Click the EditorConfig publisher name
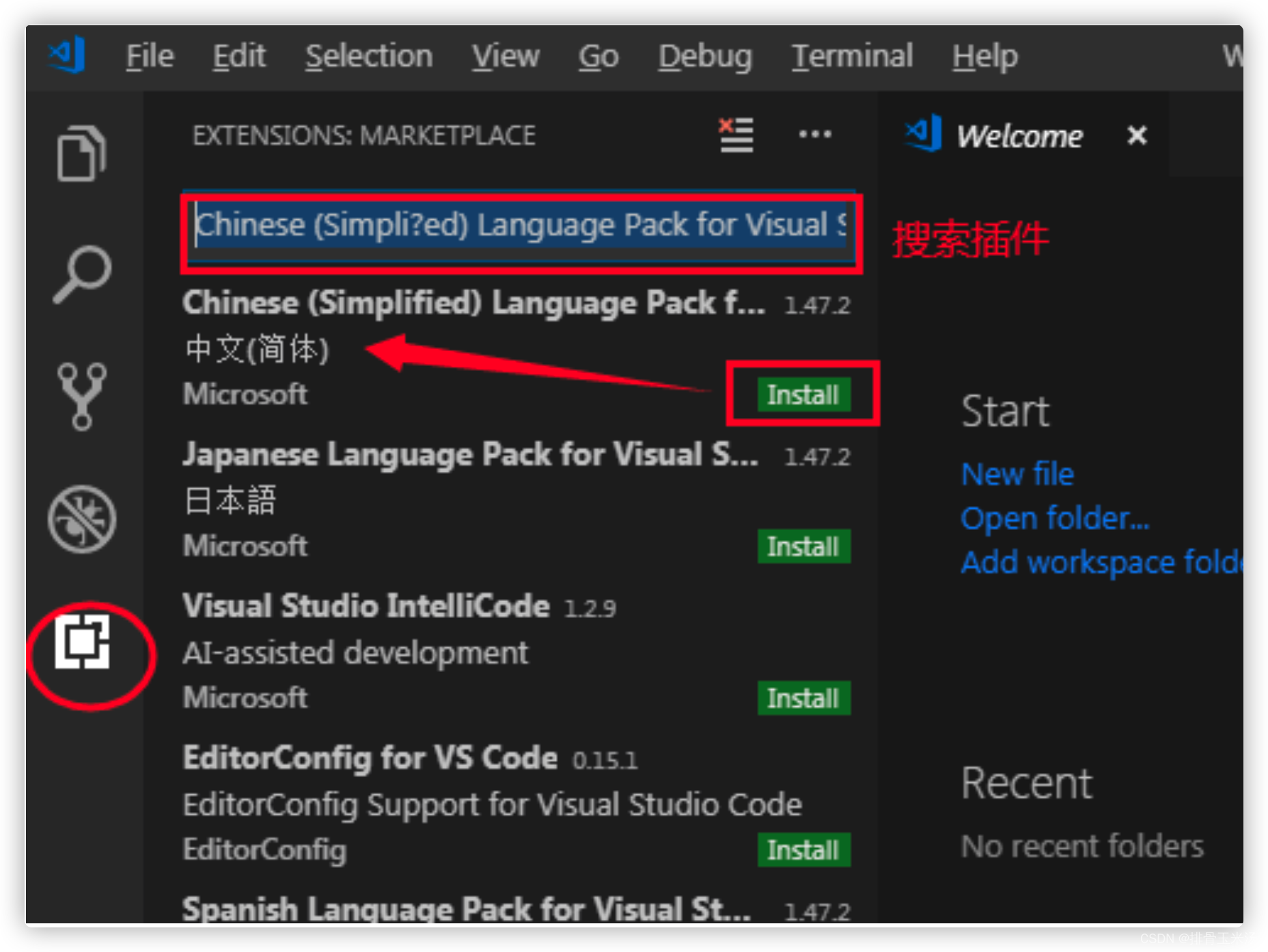This screenshot has width=1268, height=952. click(265, 850)
